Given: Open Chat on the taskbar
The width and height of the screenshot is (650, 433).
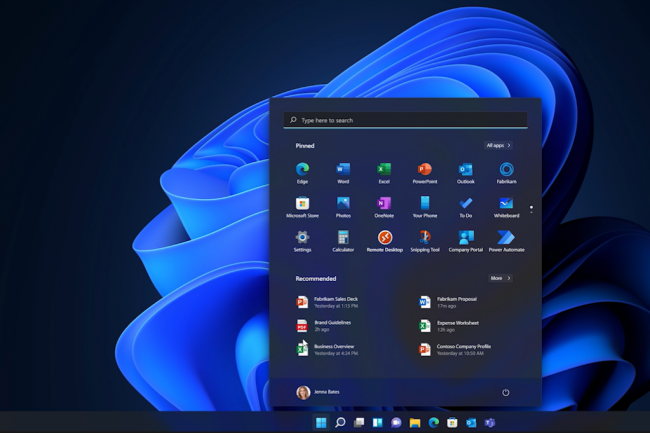Looking at the screenshot, I should 396,423.
